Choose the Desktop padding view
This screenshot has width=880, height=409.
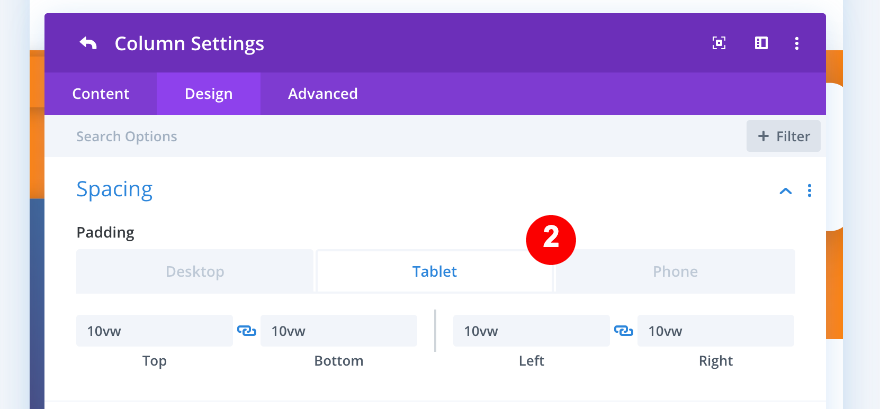(195, 271)
